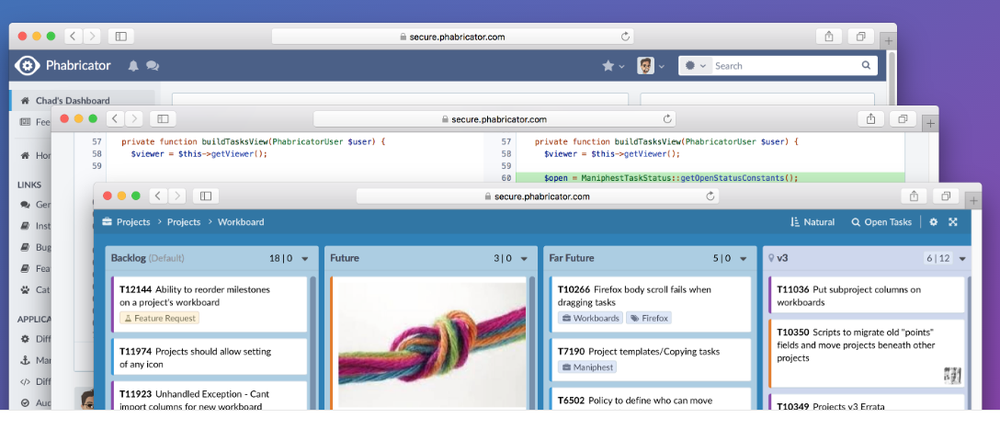Open notifications bell in Phabricator header
The height and width of the screenshot is (438, 1000).
tap(133, 66)
